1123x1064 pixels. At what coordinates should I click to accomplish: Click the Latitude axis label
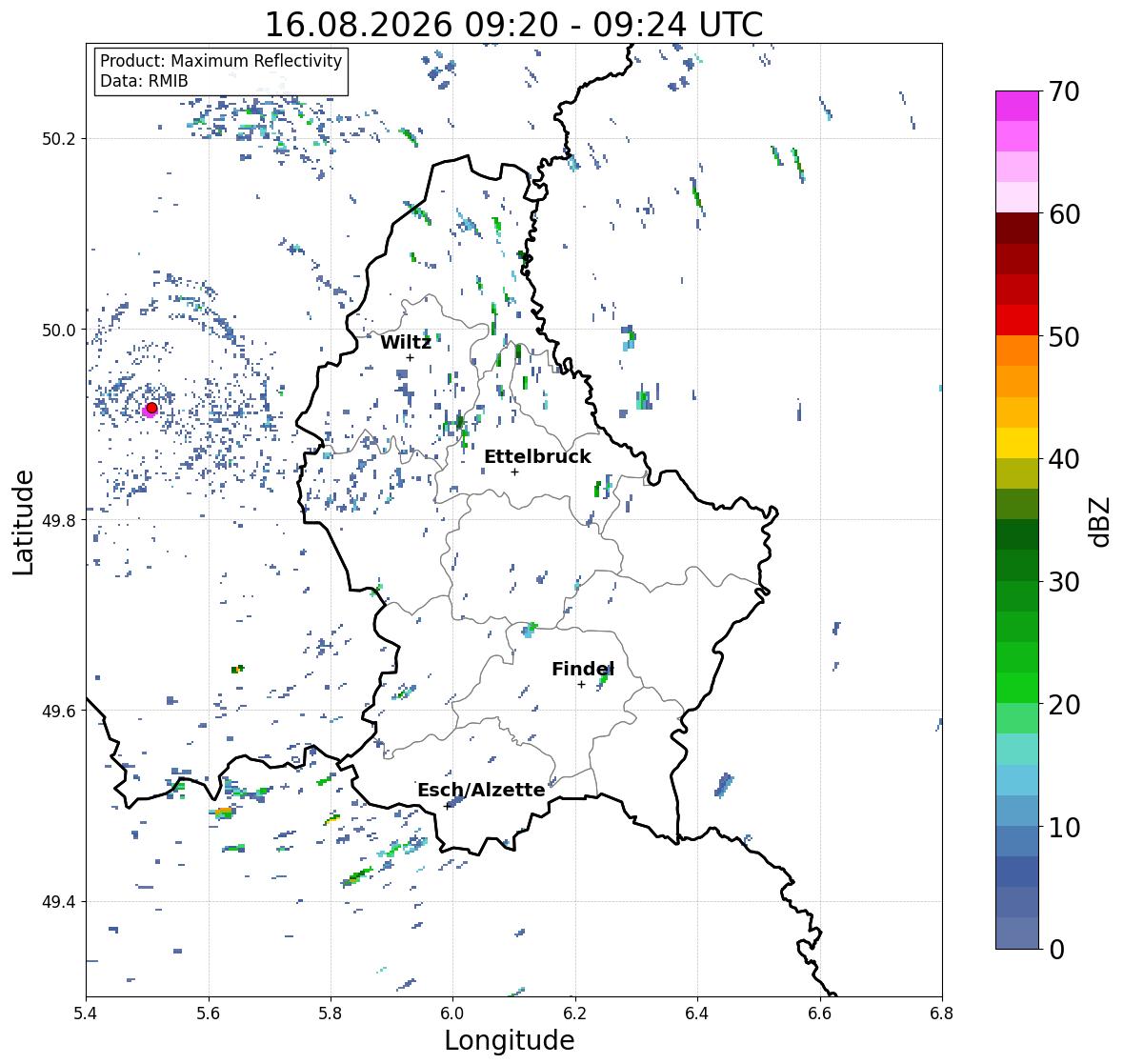(x=23, y=522)
